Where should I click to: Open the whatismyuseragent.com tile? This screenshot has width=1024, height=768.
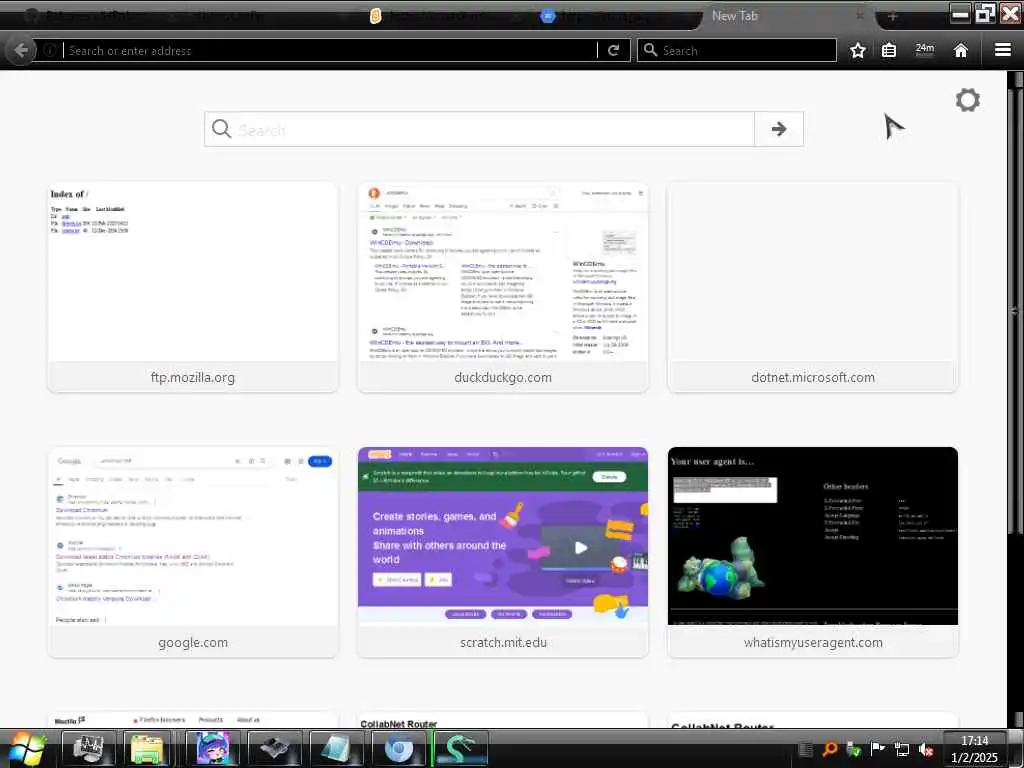[x=813, y=552]
